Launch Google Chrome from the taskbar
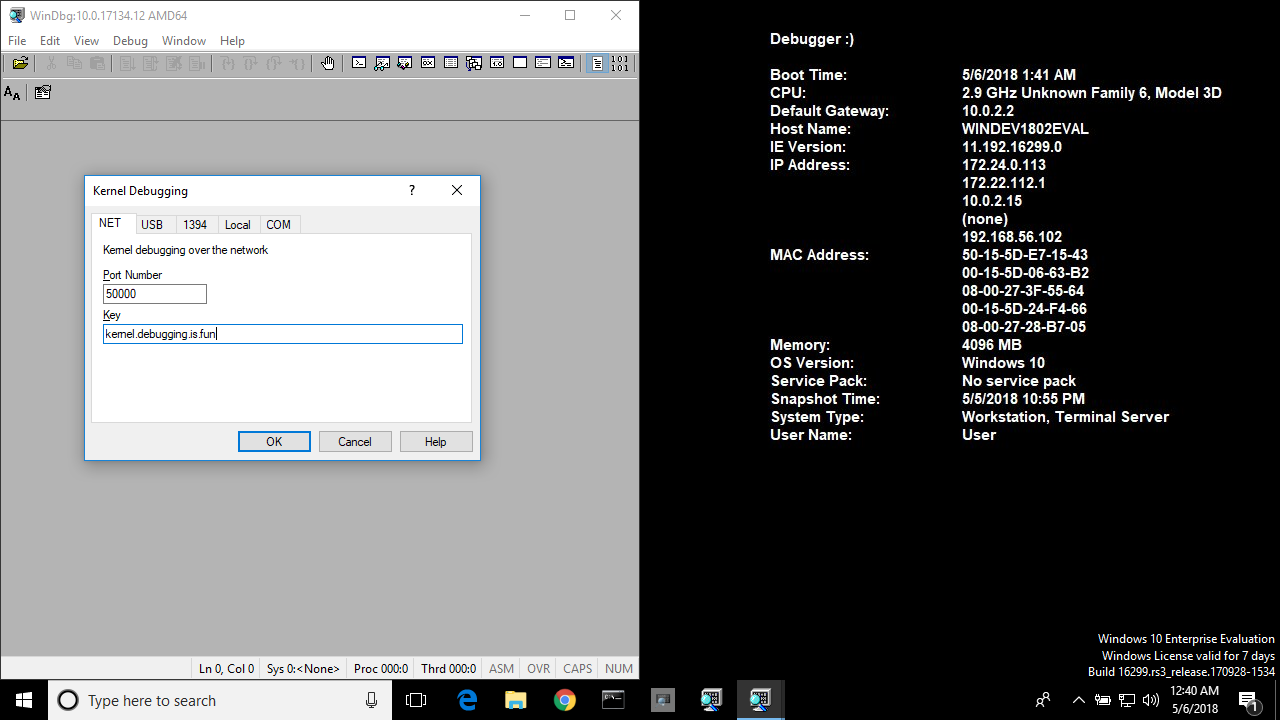 (565, 700)
